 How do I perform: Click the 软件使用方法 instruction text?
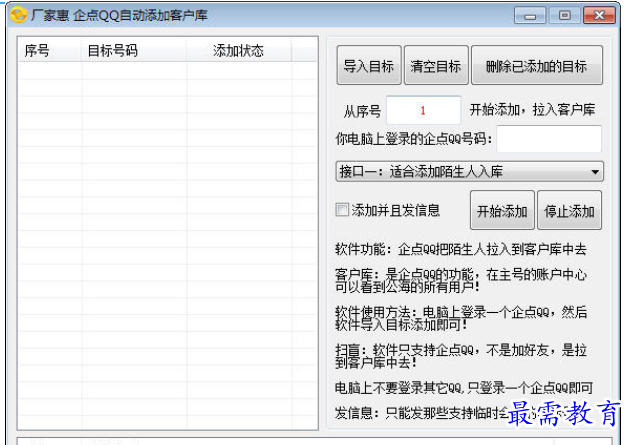coord(461,318)
